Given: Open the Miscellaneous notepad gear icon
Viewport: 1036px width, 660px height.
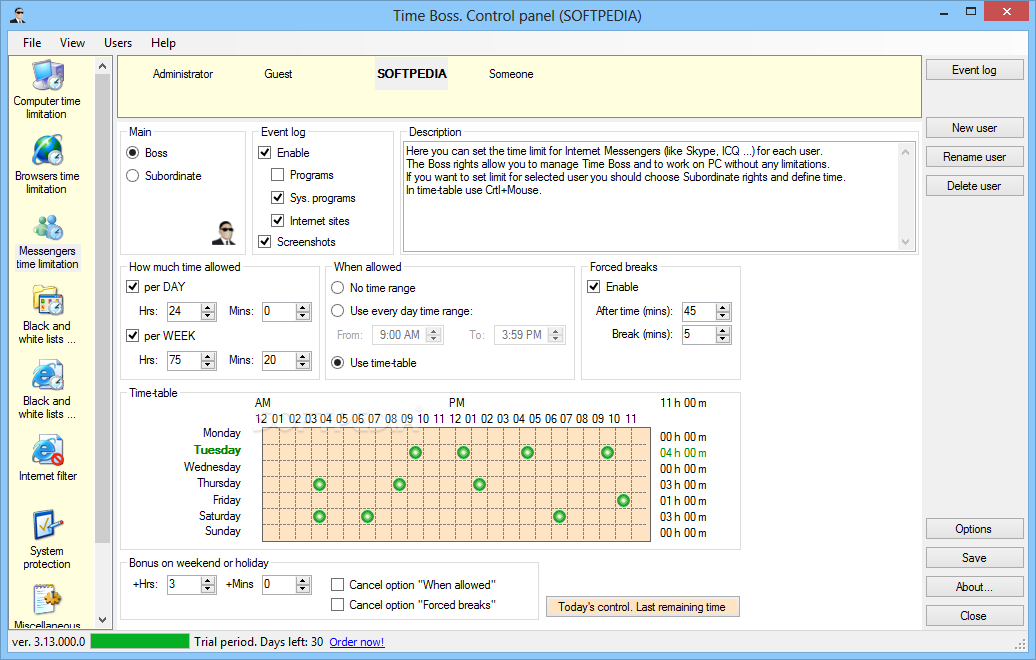Looking at the screenshot, I should pos(48,600).
